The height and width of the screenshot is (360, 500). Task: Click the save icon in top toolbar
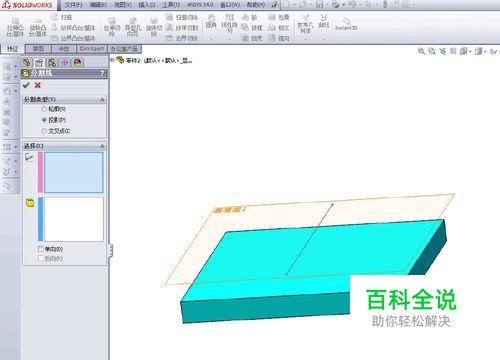pos(319,5)
